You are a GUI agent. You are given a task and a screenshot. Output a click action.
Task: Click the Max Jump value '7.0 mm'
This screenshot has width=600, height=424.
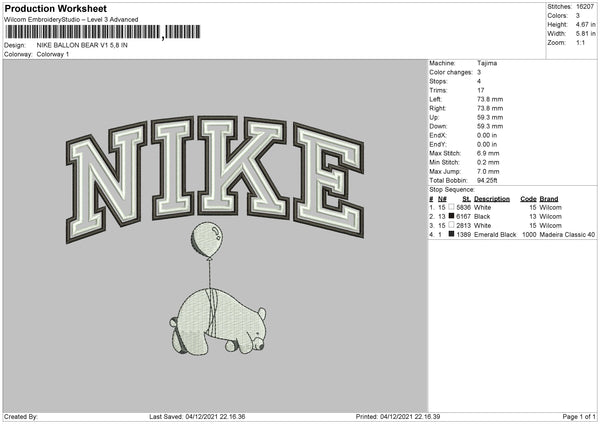click(x=488, y=171)
